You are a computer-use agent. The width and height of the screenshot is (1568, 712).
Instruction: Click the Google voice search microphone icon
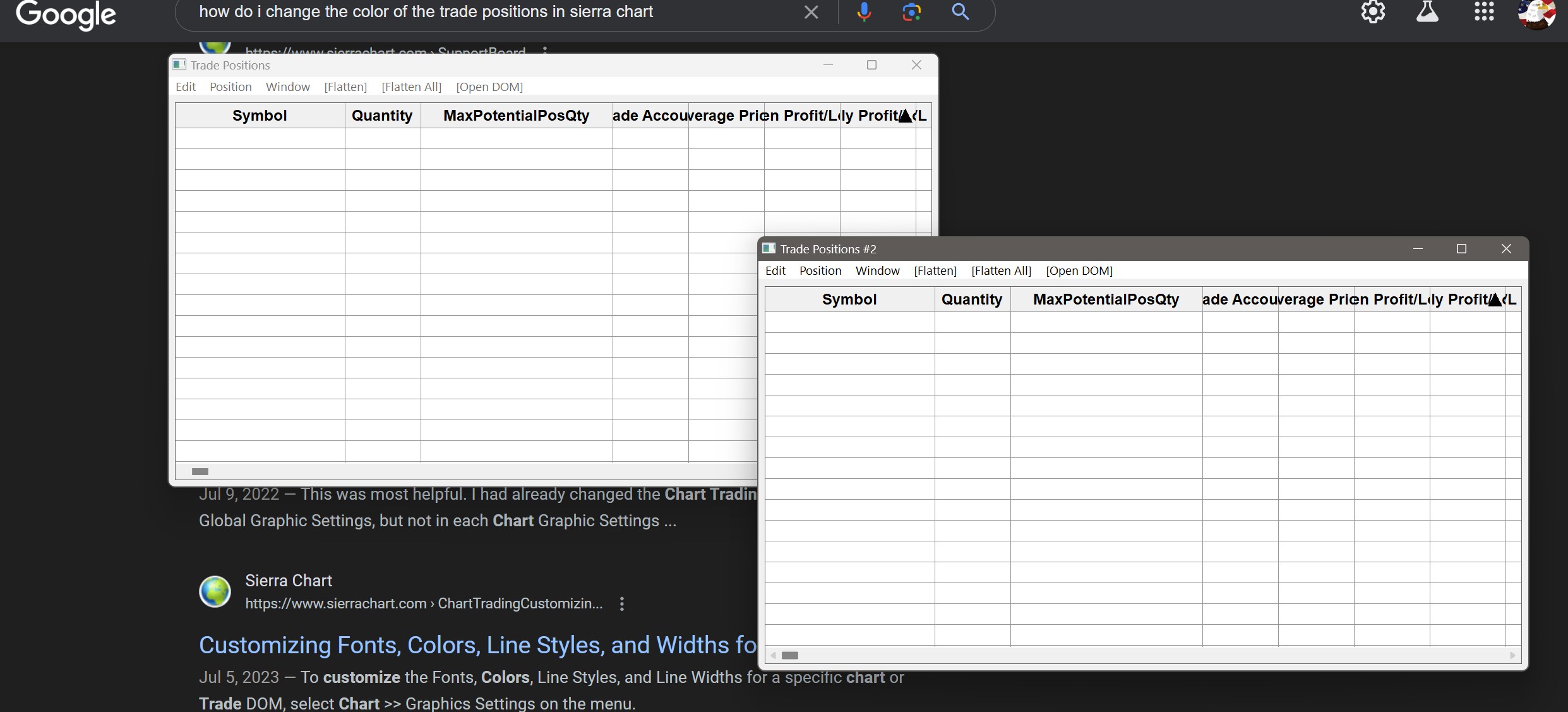(864, 12)
